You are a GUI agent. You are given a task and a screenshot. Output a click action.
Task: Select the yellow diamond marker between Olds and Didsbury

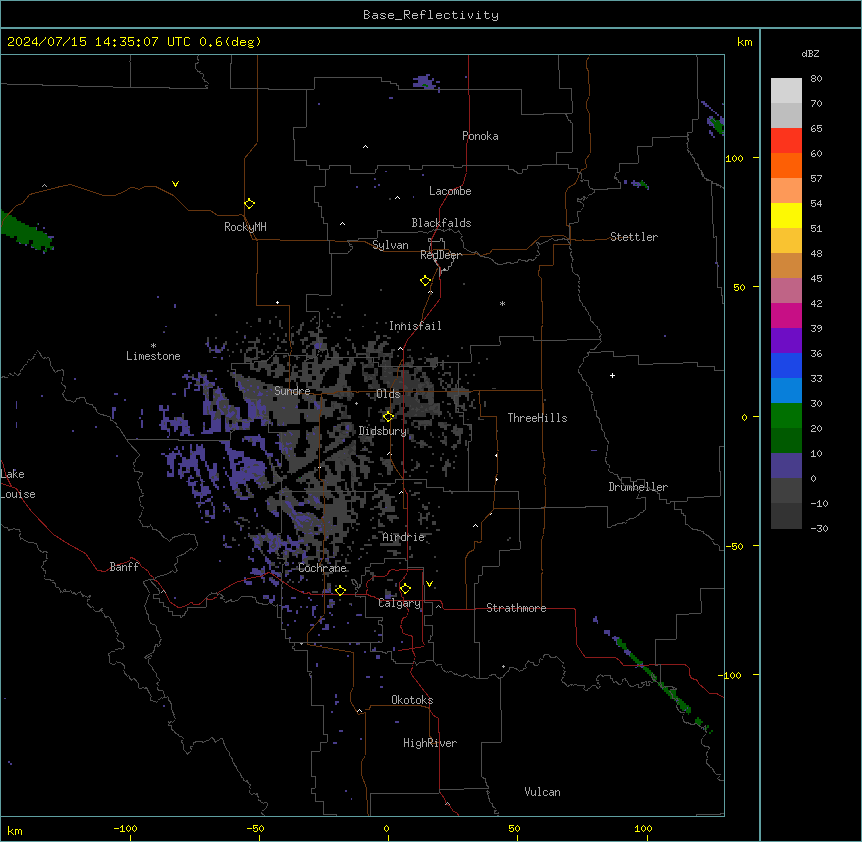[389, 417]
